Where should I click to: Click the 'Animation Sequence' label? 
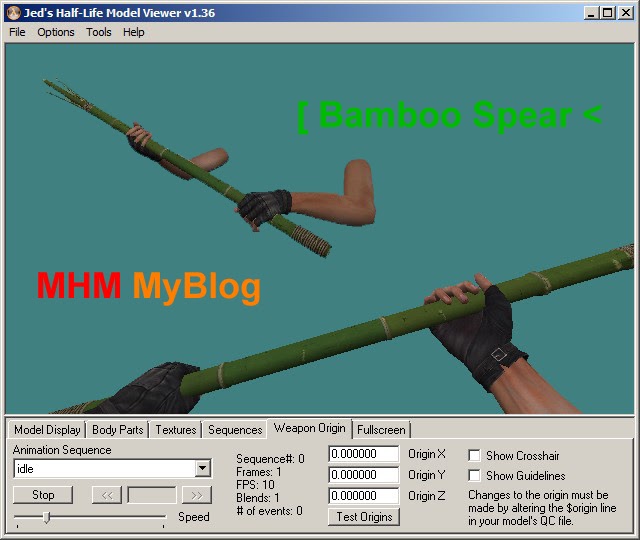click(x=62, y=450)
